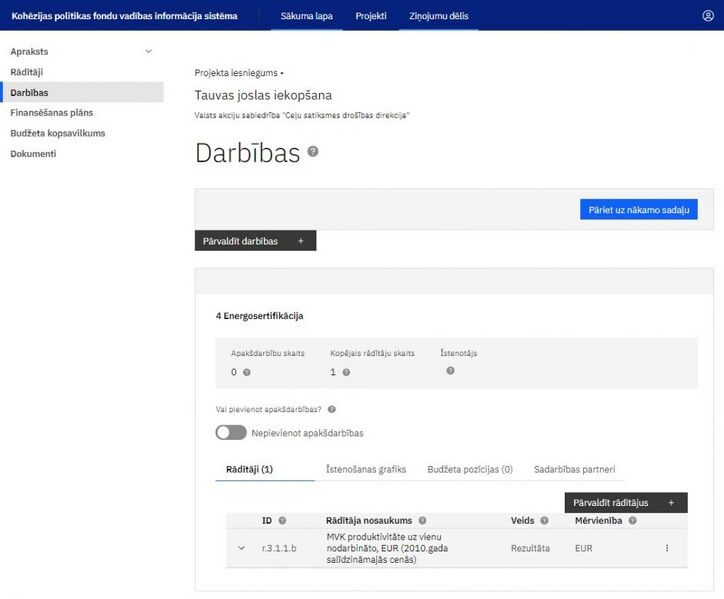Image resolution: width=724 pixels, height=599 pixels.
Task: Go to Budžeta kopsavilkums sidebar item
Action: (x=57, y=133)
